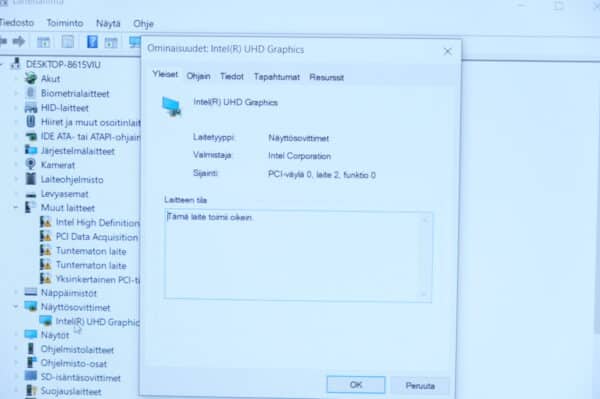Click the forward arrow toolbar icon
The image size is (600, 399).
(x=19, y=41)
